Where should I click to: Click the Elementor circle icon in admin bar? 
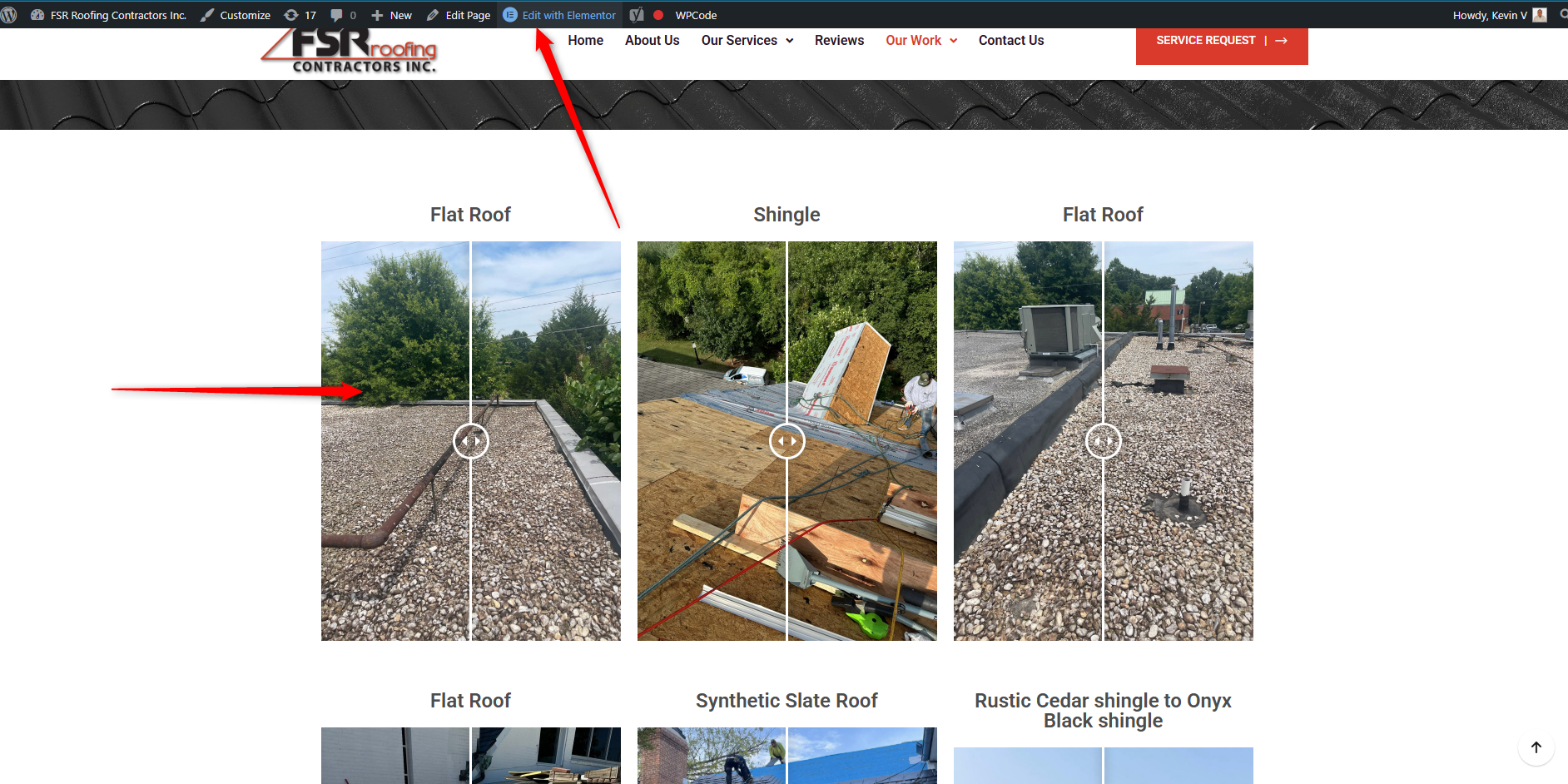[x=510, y=15]
